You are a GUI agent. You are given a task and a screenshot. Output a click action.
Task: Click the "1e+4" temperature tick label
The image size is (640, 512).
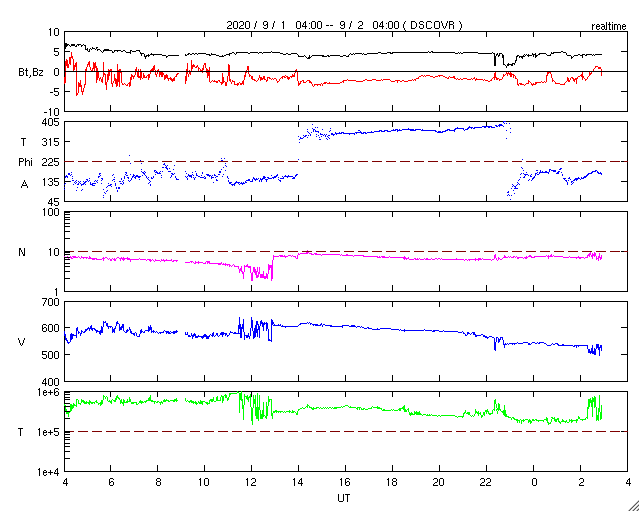pos(49,472)
